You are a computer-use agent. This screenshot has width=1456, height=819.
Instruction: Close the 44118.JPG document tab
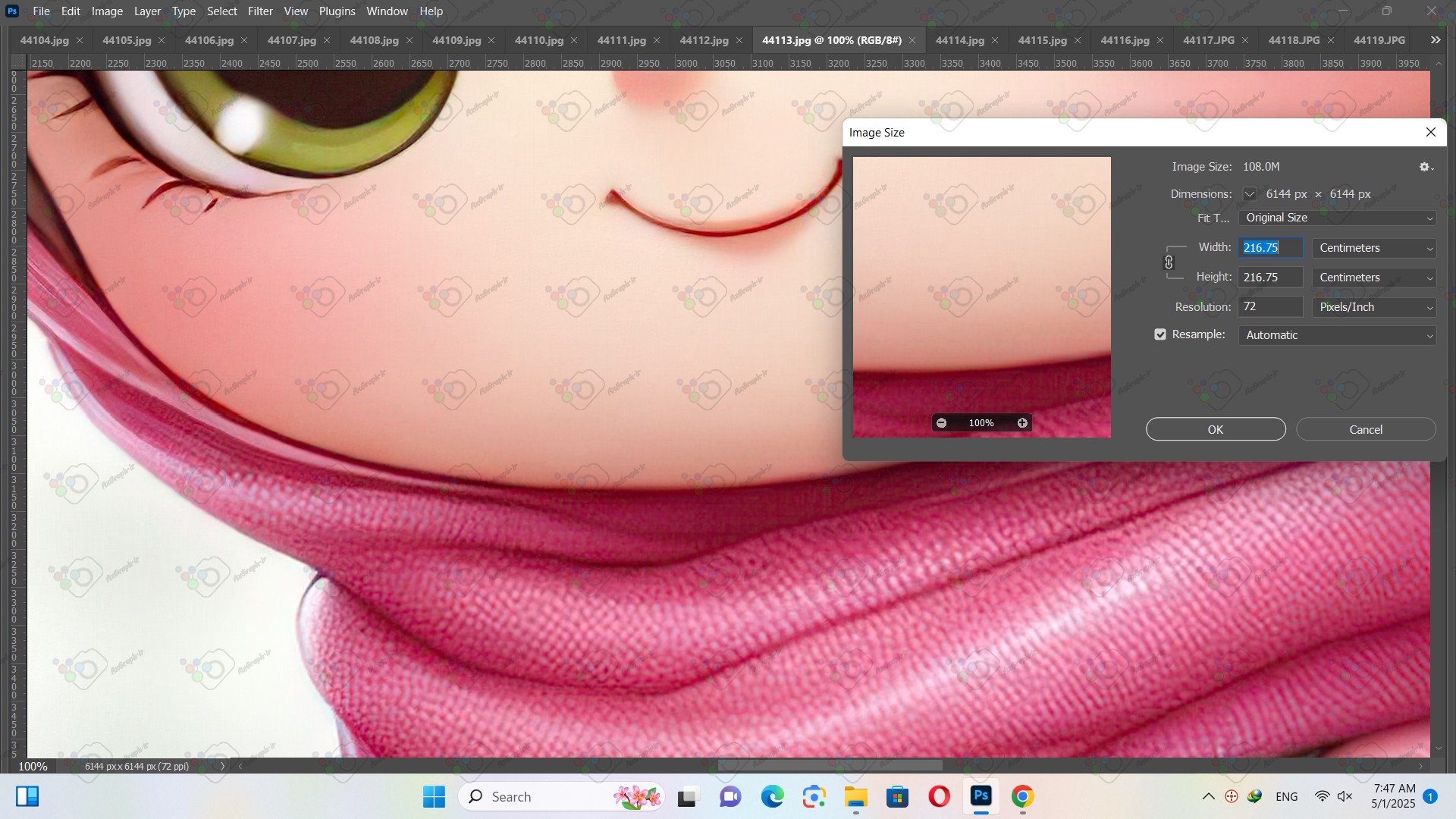1331,41
